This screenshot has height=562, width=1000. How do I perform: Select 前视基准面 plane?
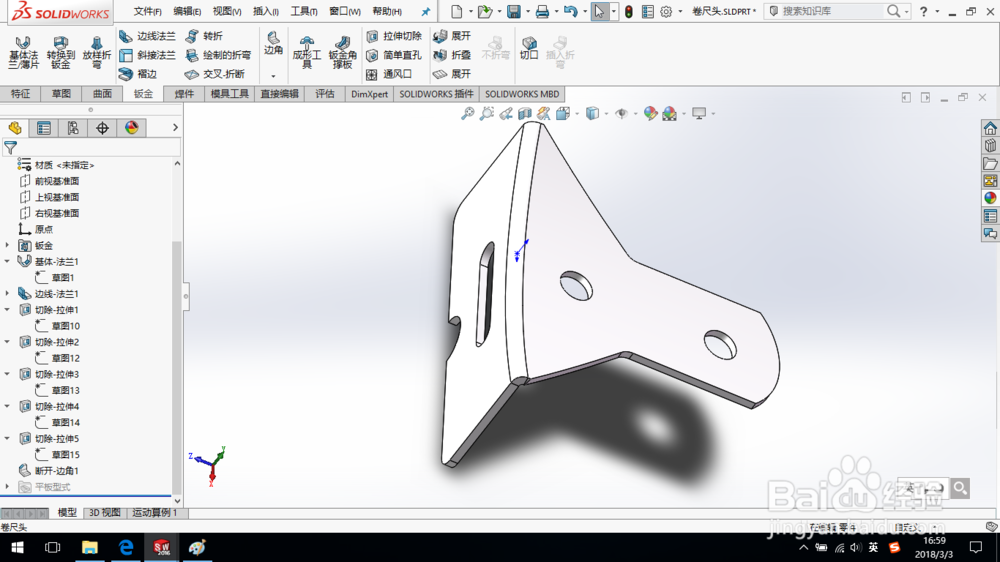tap(49, 181)
